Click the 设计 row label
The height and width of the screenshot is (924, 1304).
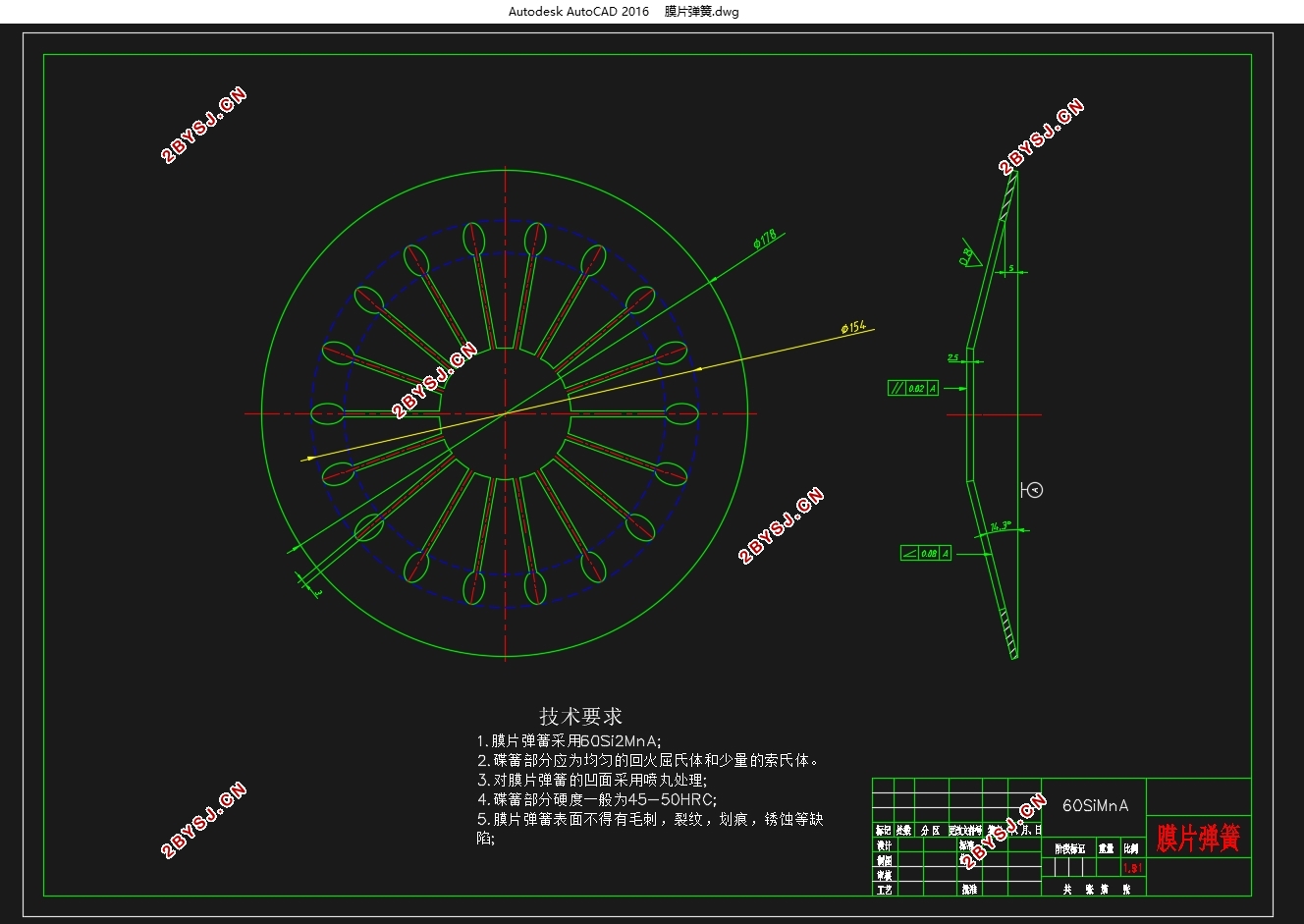[884, 845]
